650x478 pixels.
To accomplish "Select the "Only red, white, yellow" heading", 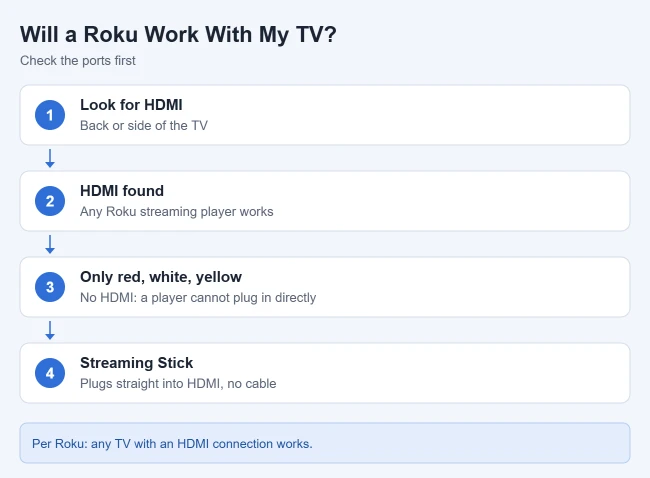I will (161, 277).
